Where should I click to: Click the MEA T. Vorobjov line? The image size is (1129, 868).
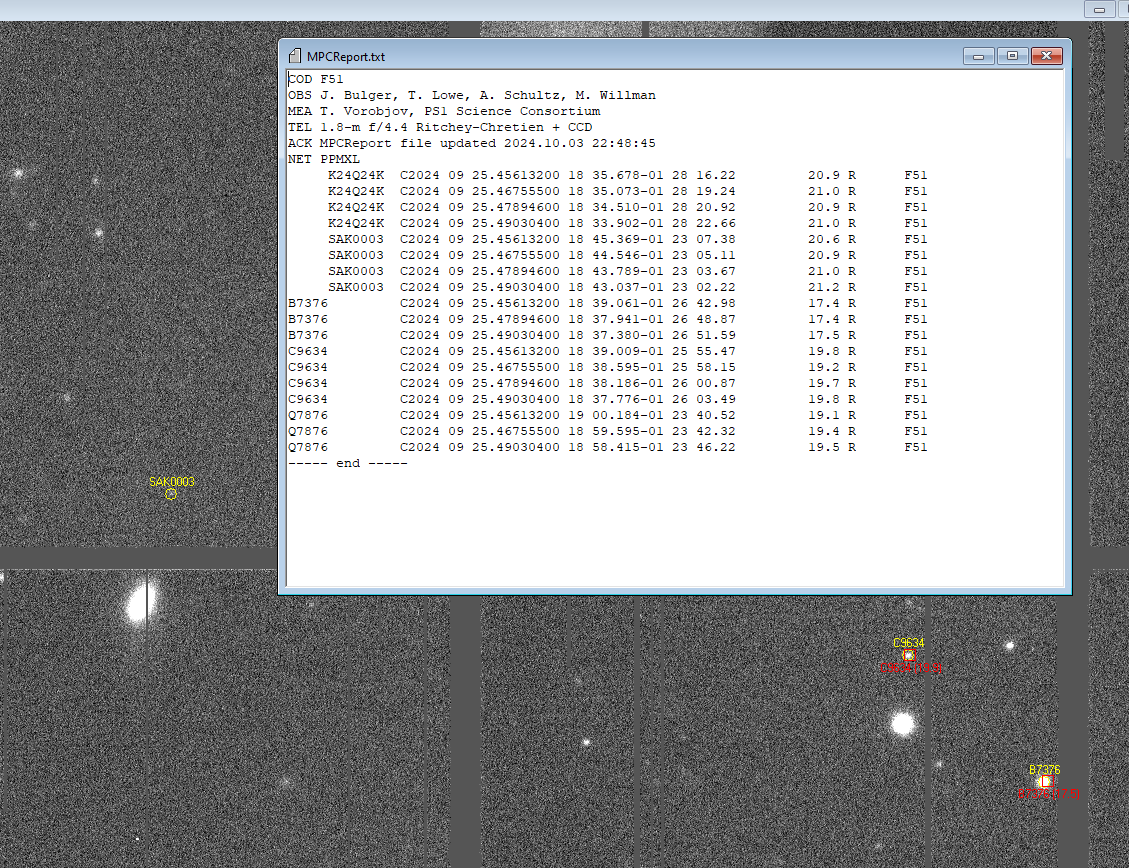tap(444, 111)
